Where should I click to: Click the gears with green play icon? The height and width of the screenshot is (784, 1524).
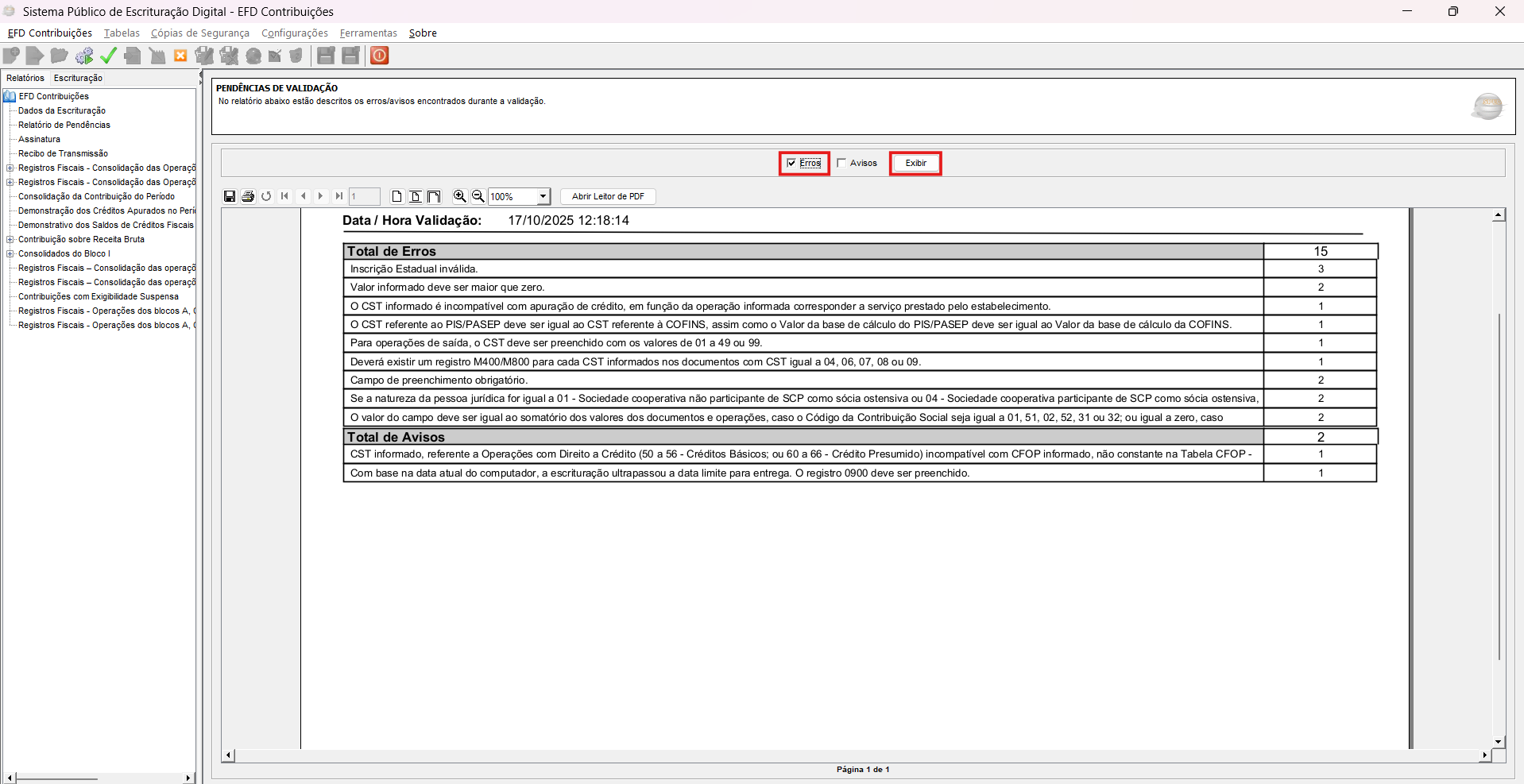(84, 56)
